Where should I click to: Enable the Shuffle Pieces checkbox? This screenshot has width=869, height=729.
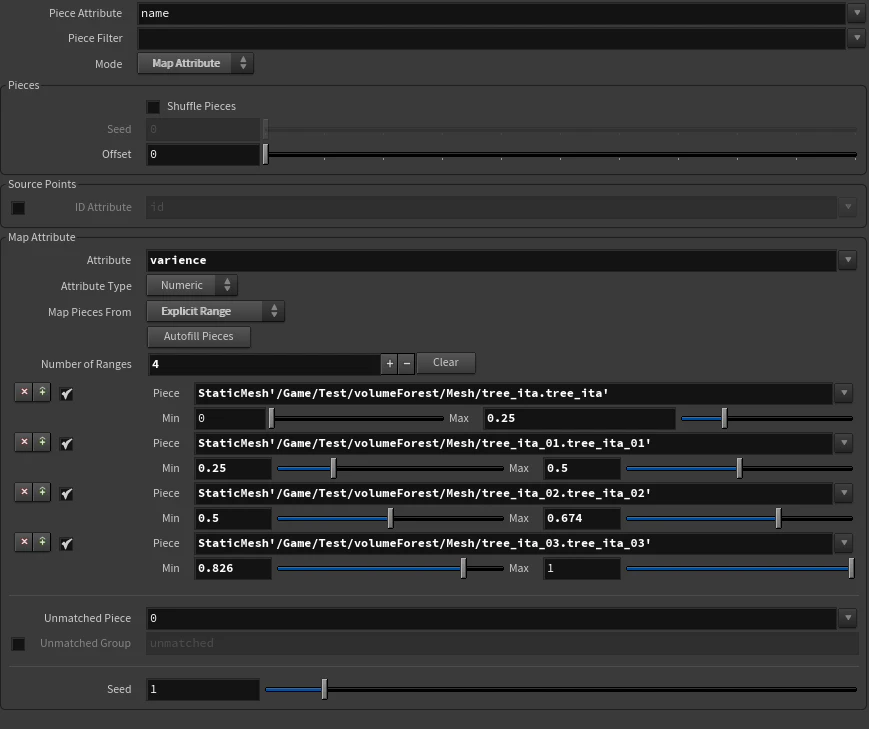coord(153,106)
